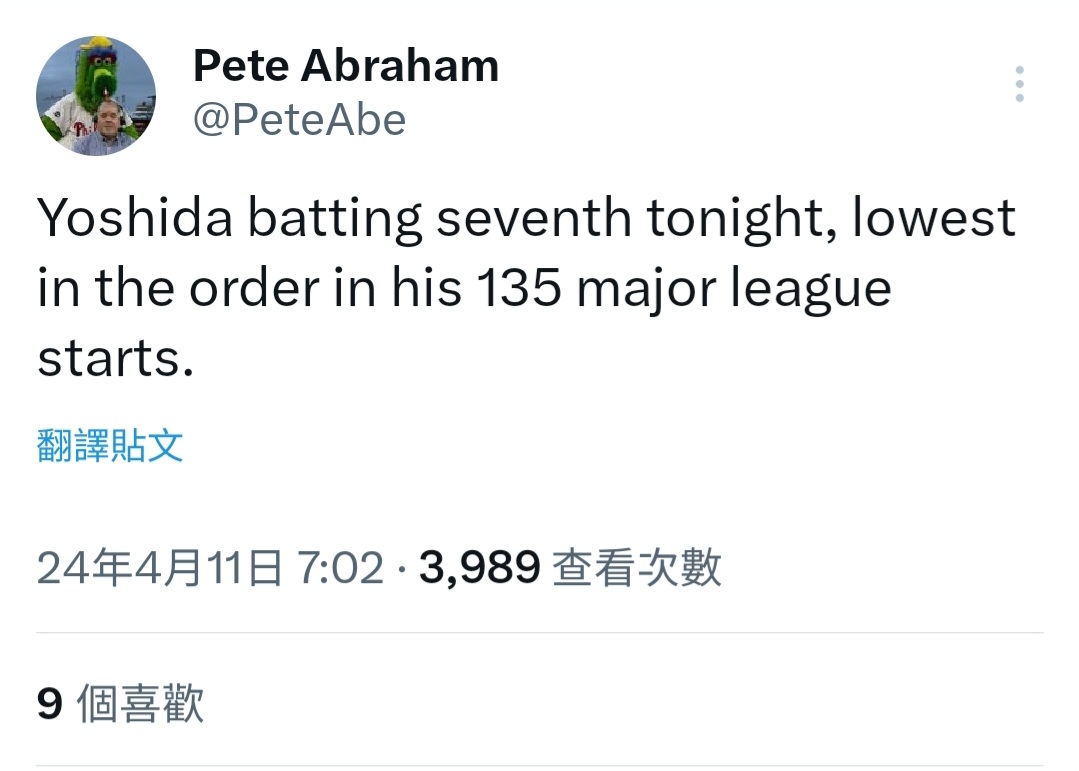Screen dimensions: 1079x771
Task: Click the 9 likes count number
Action: pos(50,704)
